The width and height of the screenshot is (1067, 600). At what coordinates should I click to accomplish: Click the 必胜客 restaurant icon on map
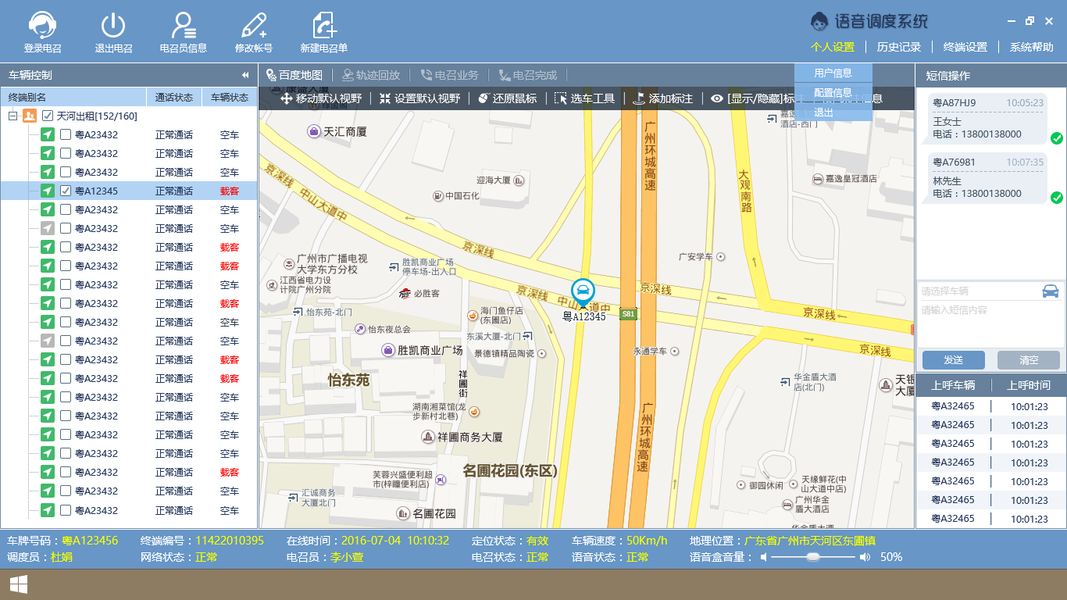(x=405, y=293)
